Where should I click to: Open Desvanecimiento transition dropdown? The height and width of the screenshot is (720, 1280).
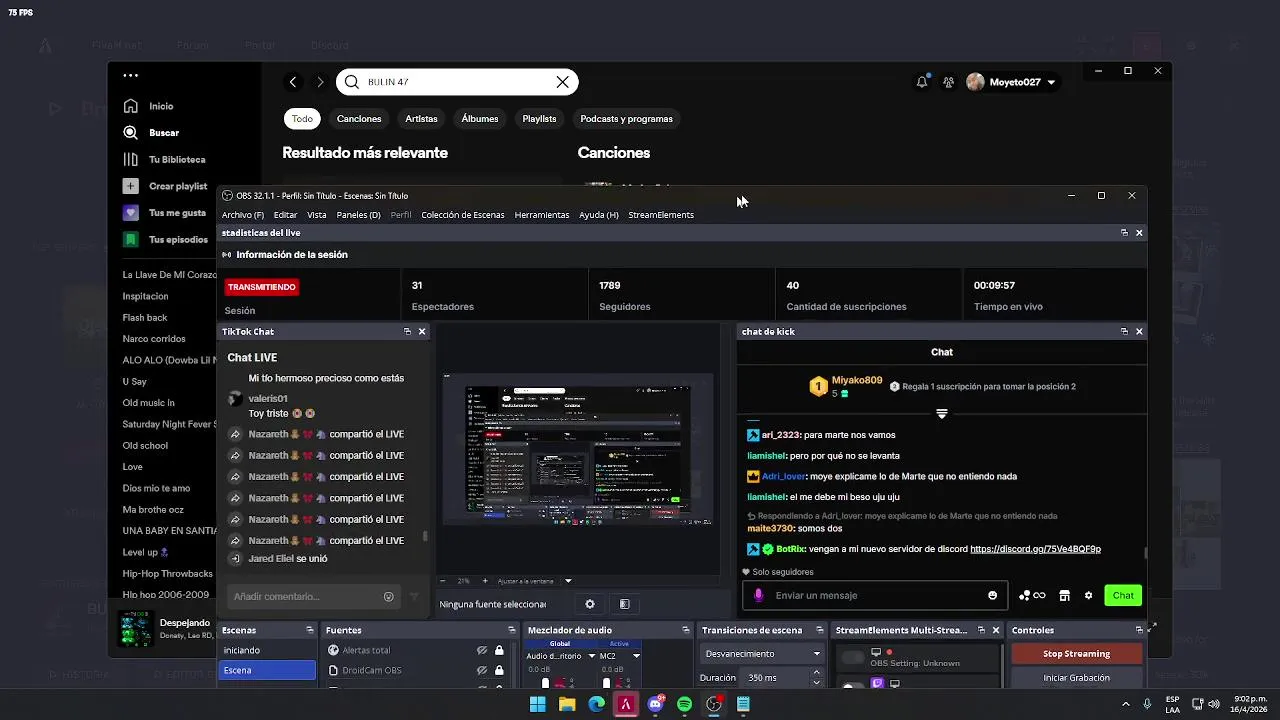point(762,653)
